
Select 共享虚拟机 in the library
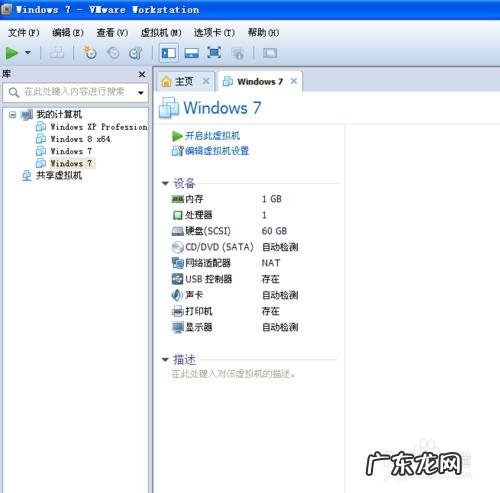[x=59, y=175]
